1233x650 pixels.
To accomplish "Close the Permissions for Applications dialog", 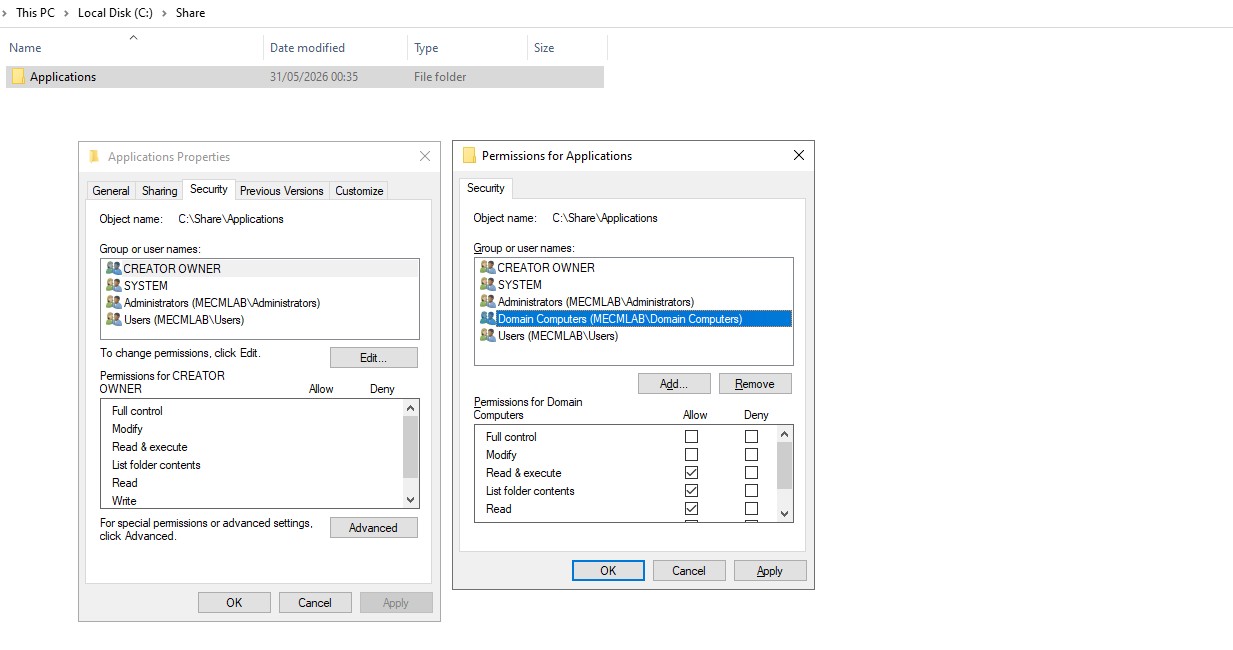I will (798, 156).
